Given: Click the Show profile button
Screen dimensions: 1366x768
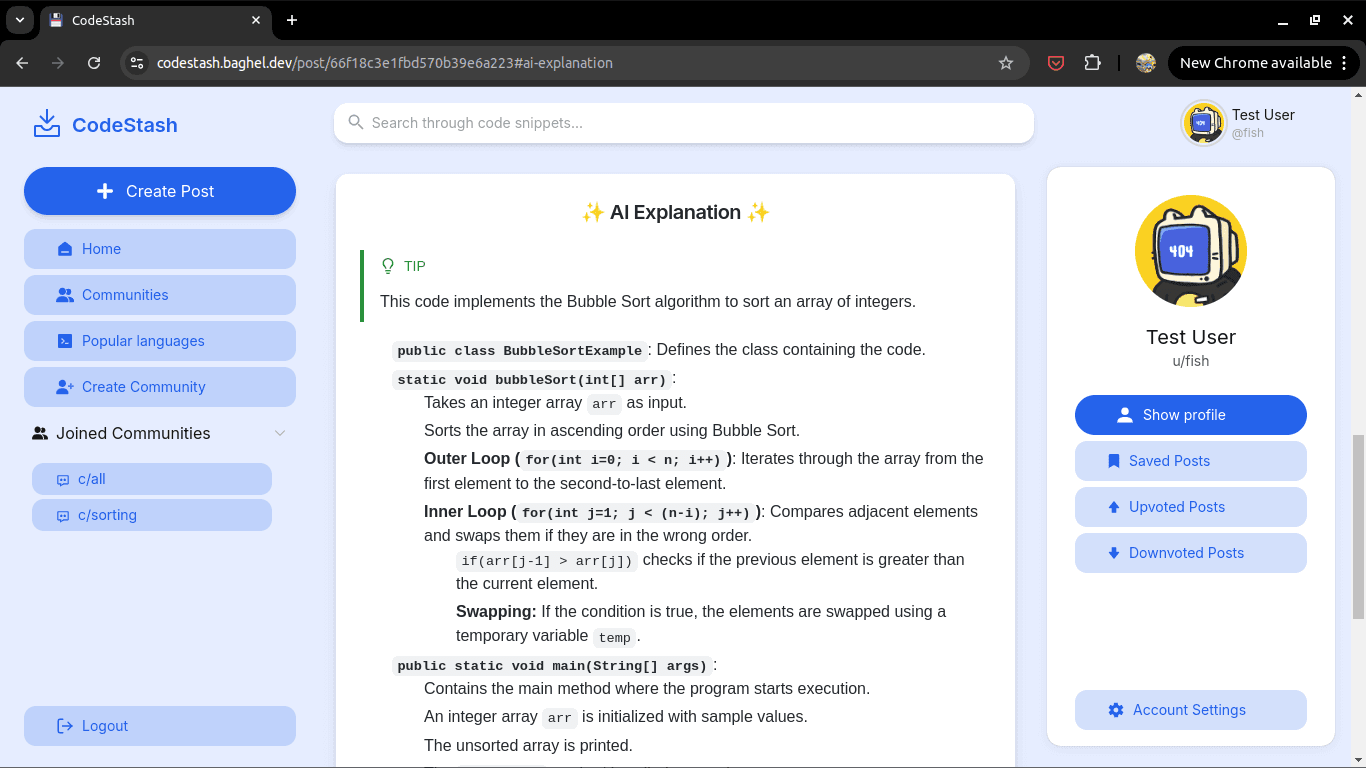Looking at the screenshot, I should click(x=1190, y=414).
